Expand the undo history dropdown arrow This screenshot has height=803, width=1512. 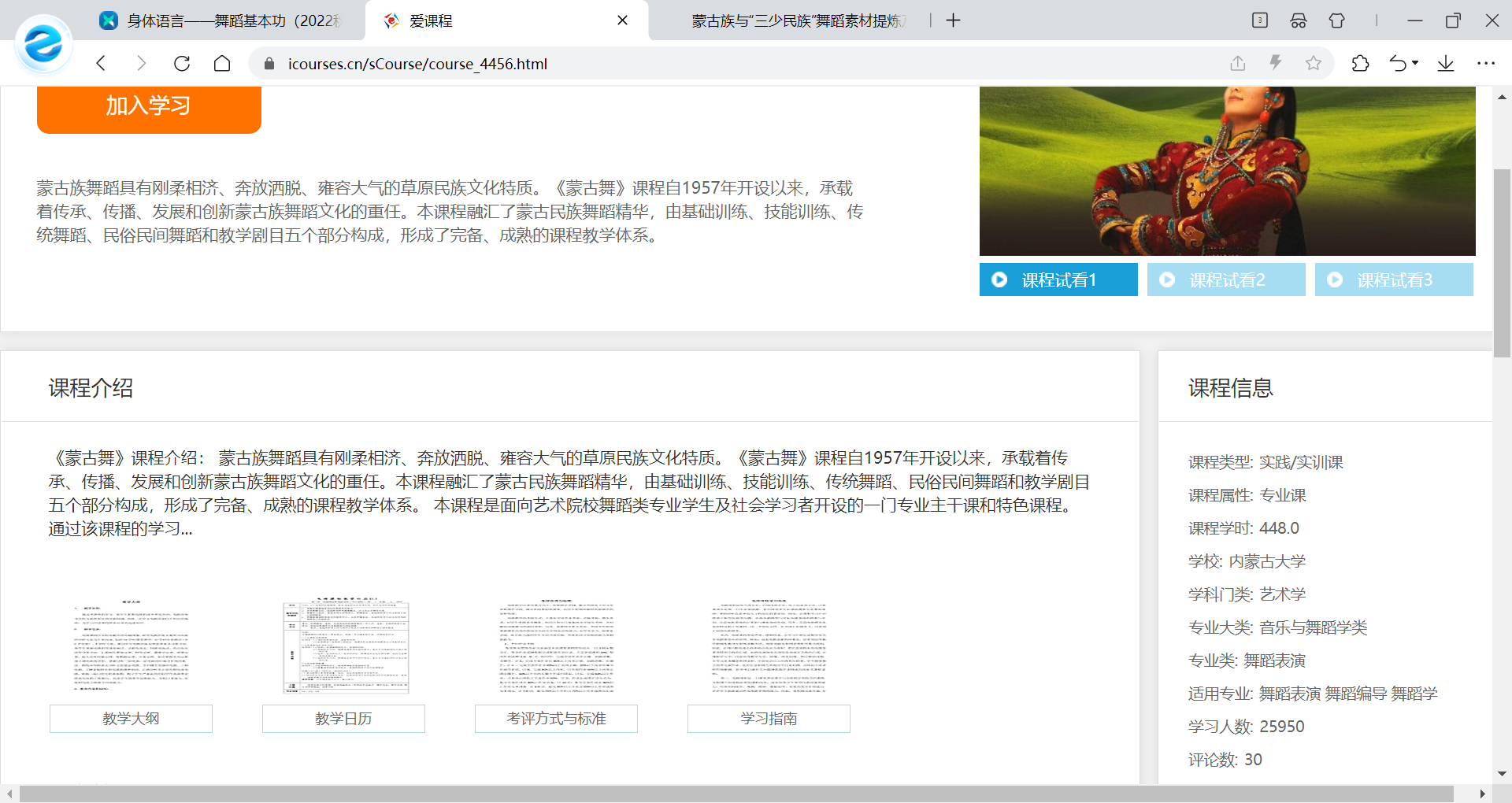click(1414, 63)
